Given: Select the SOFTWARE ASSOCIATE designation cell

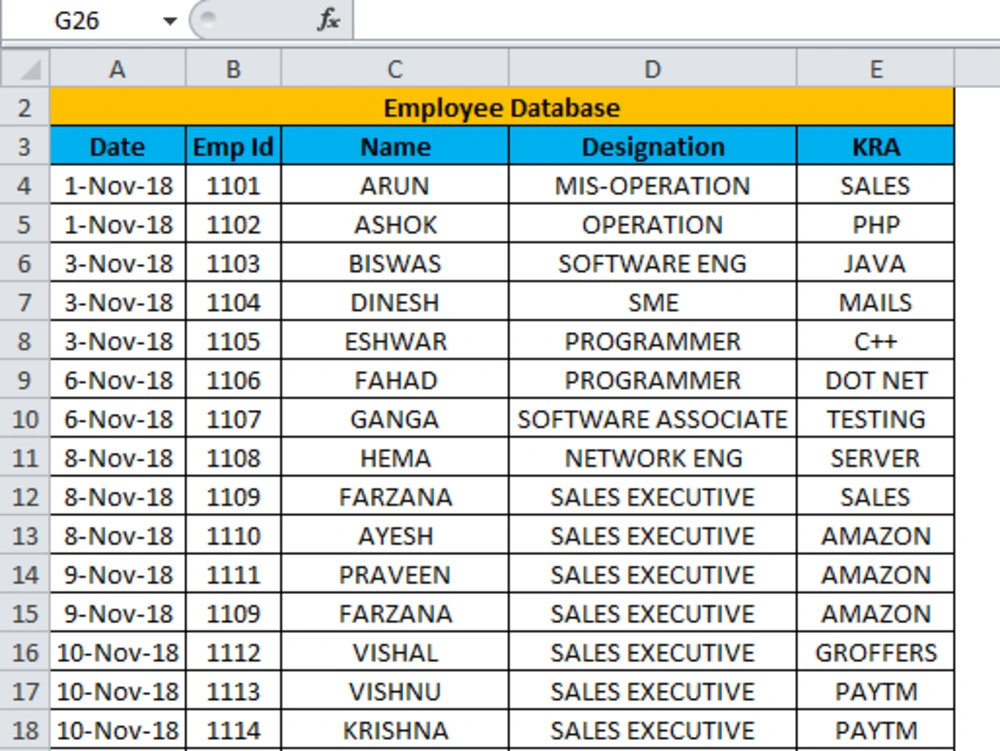Looking at the screenshot, I should point(652,419).
